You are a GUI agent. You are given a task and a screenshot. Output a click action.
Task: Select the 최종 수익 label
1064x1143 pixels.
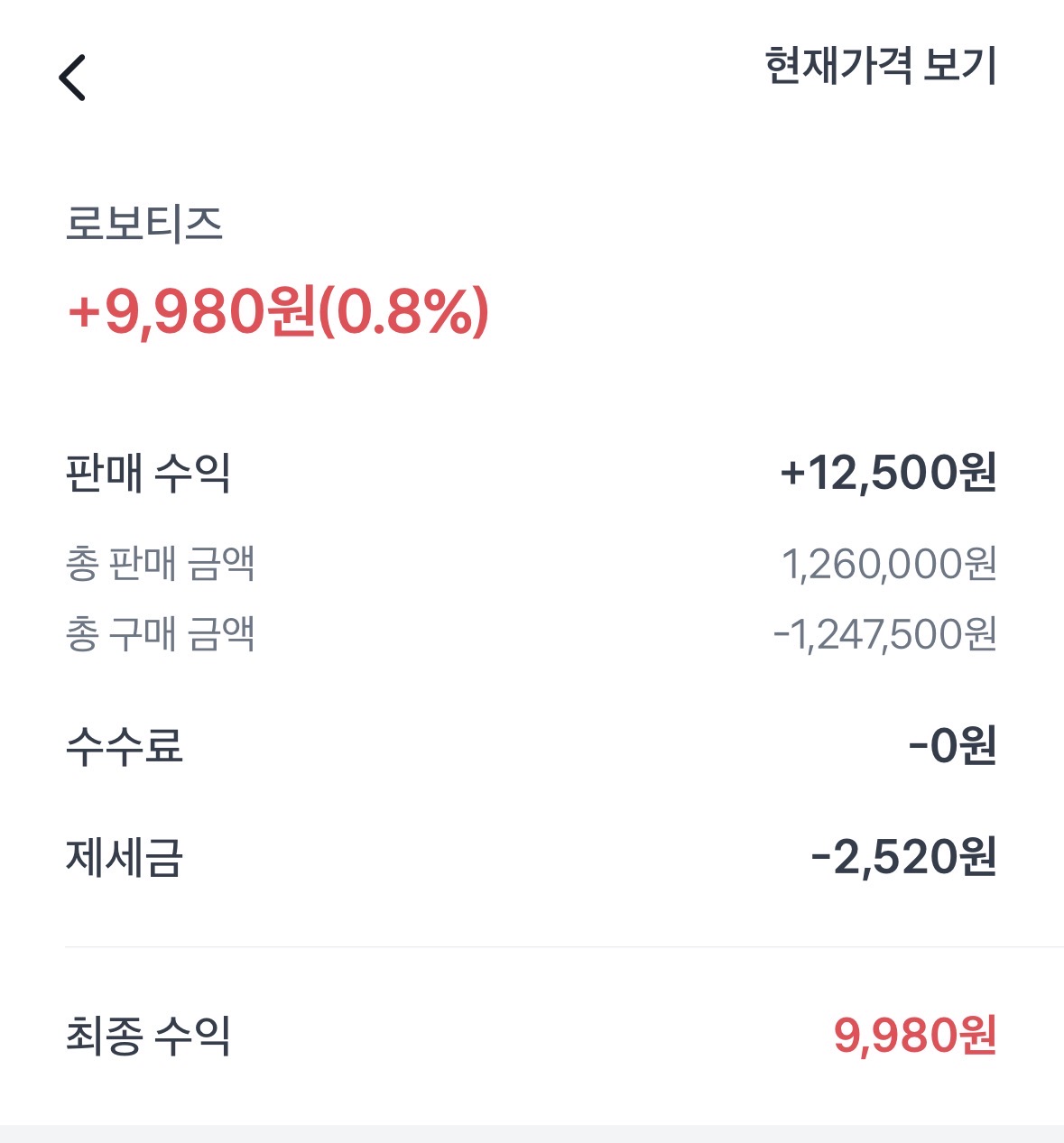pos(148,1035)
